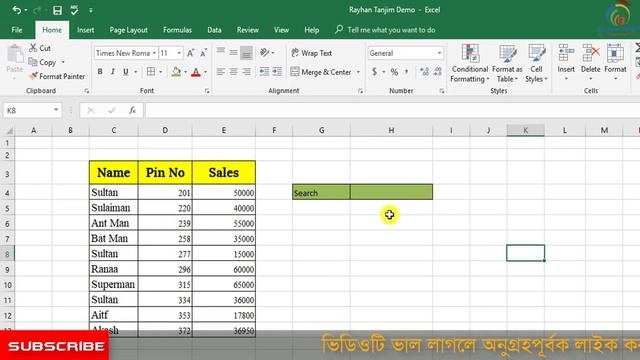The height and width of the screenshot is (360, 640).
Task: Click Format cells button in Cells group
Action: tap(615, 62)
